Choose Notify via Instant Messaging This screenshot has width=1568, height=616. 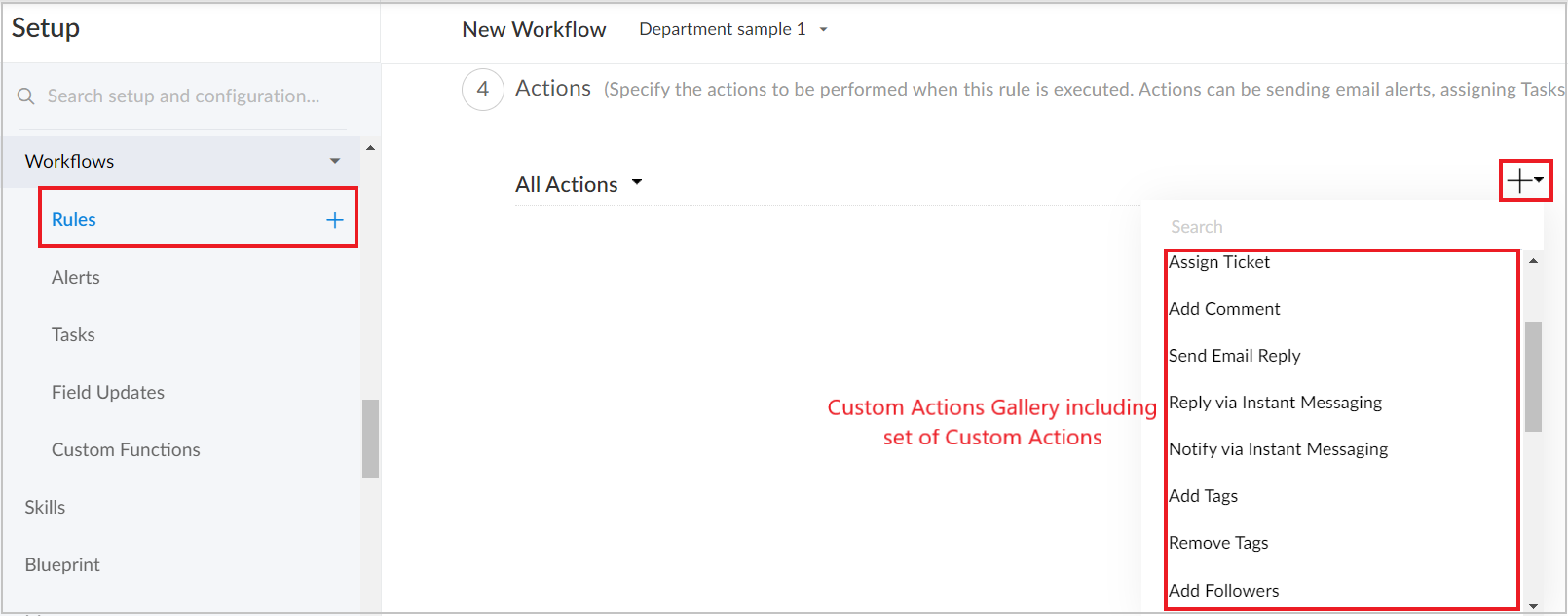[x=1278, y=449]
